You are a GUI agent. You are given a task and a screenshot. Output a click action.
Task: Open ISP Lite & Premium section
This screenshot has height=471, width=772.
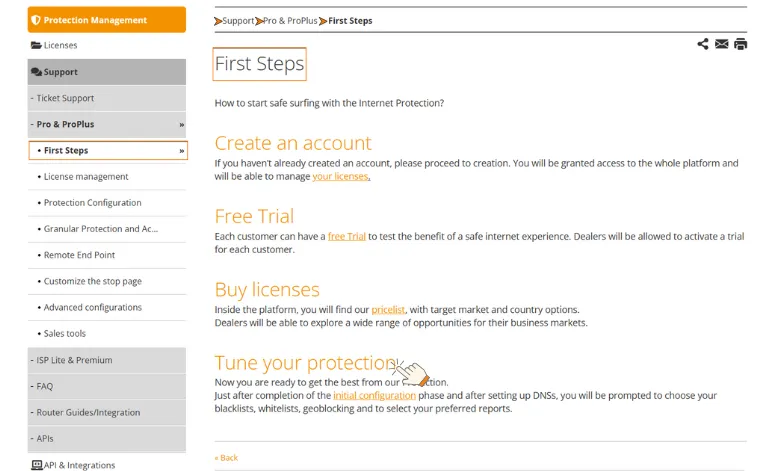(107, 360)
